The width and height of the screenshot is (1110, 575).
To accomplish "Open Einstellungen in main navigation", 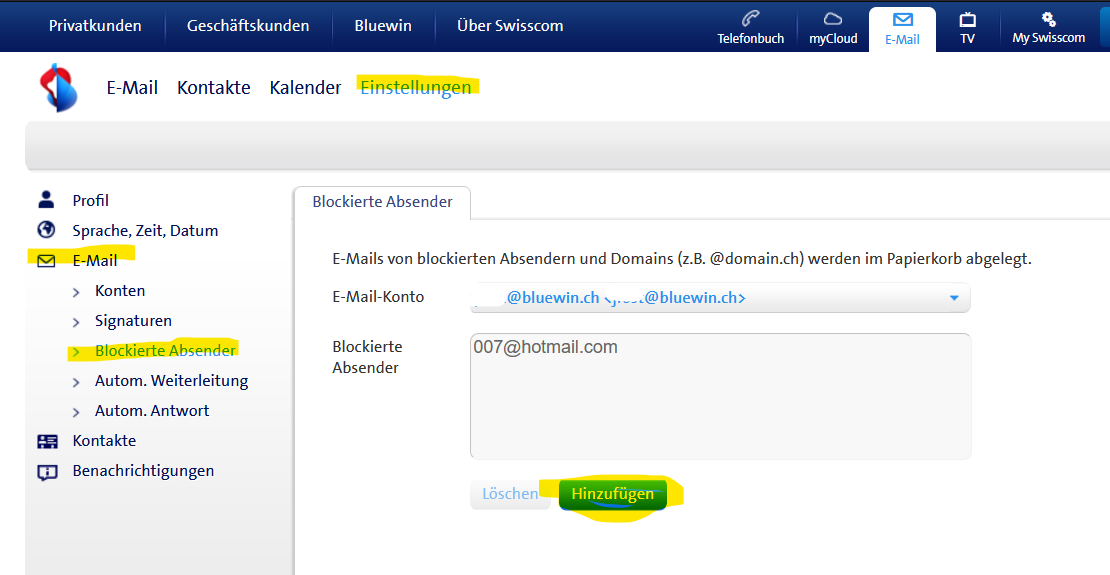I will tap(416, 88).
